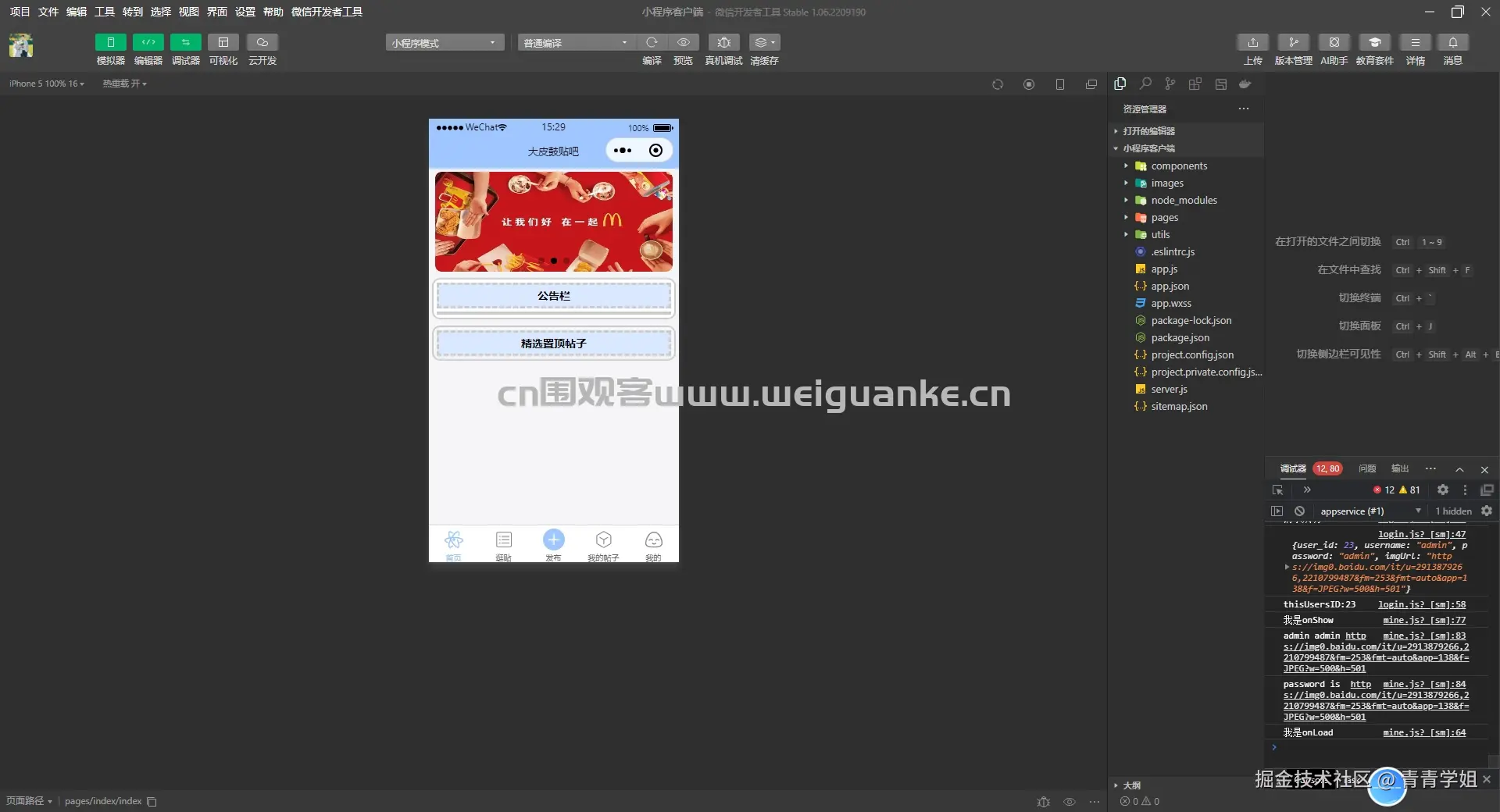Image resolution: width=1500 pixels, height=812 pixels.
Task: Open the search sidebar icon
Action: tap(1145, 84)
